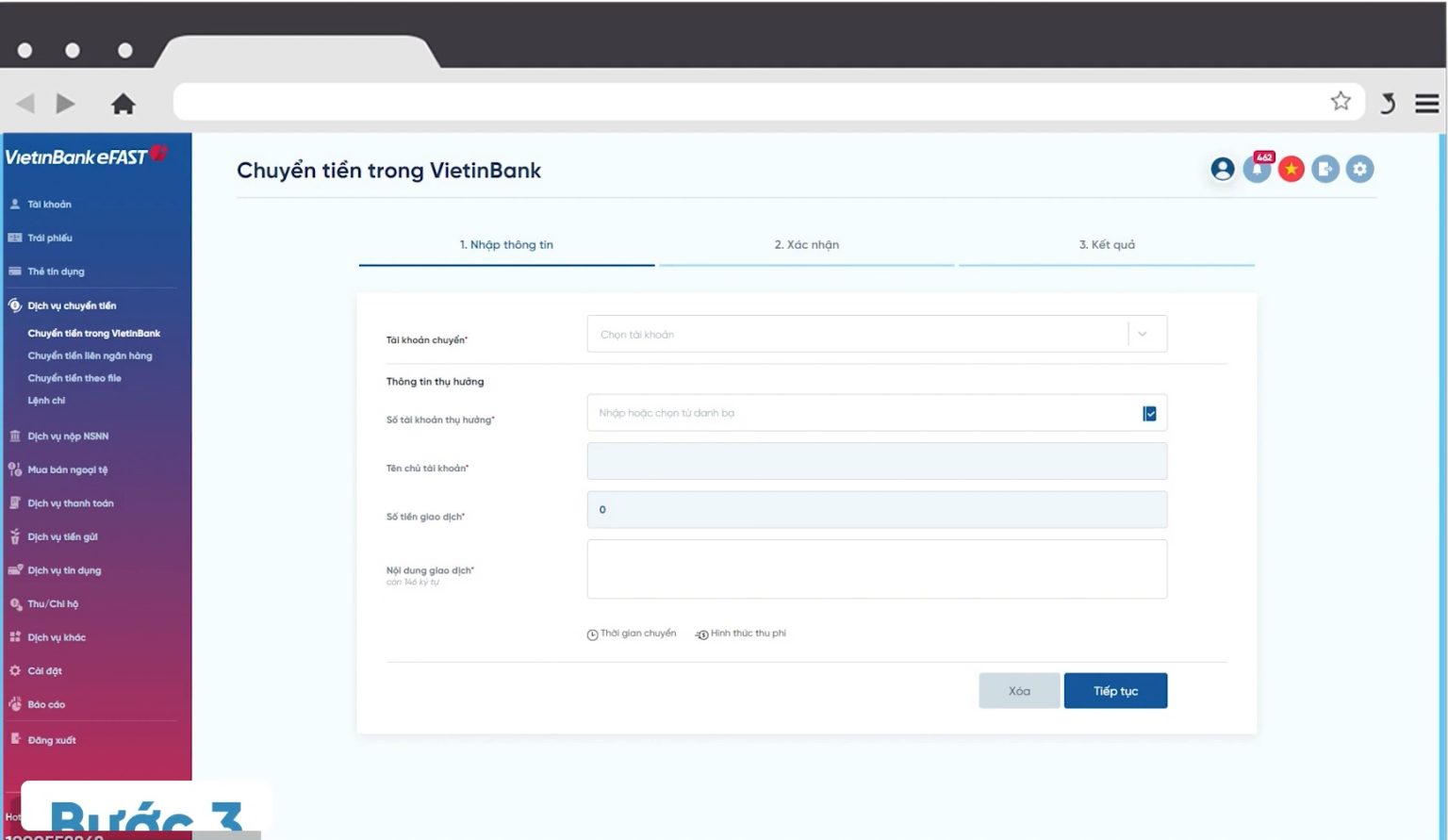Open the Lệnh chi menu item

pyautogui.click(x=45, y=400)
